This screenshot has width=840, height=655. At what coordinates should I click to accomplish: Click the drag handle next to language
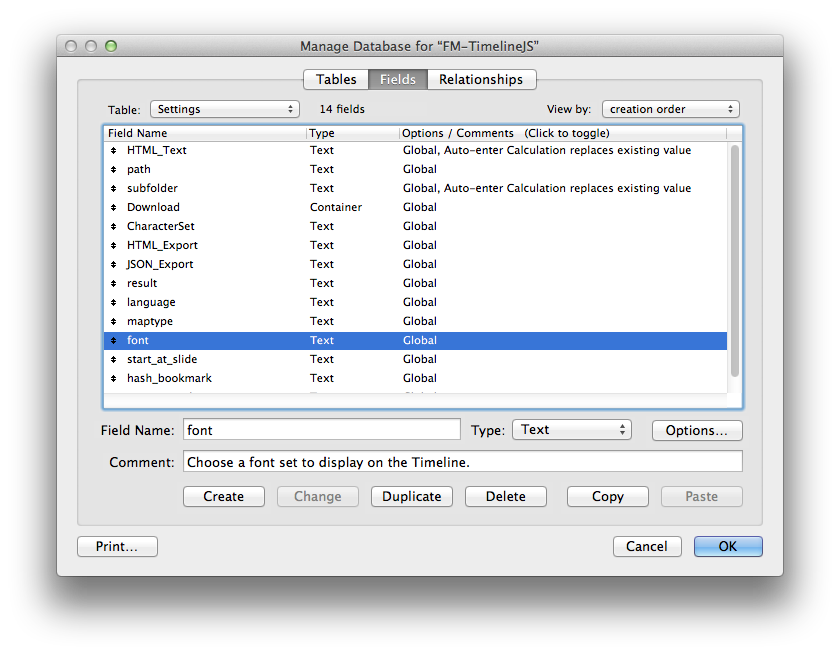[x=114, y=303]
